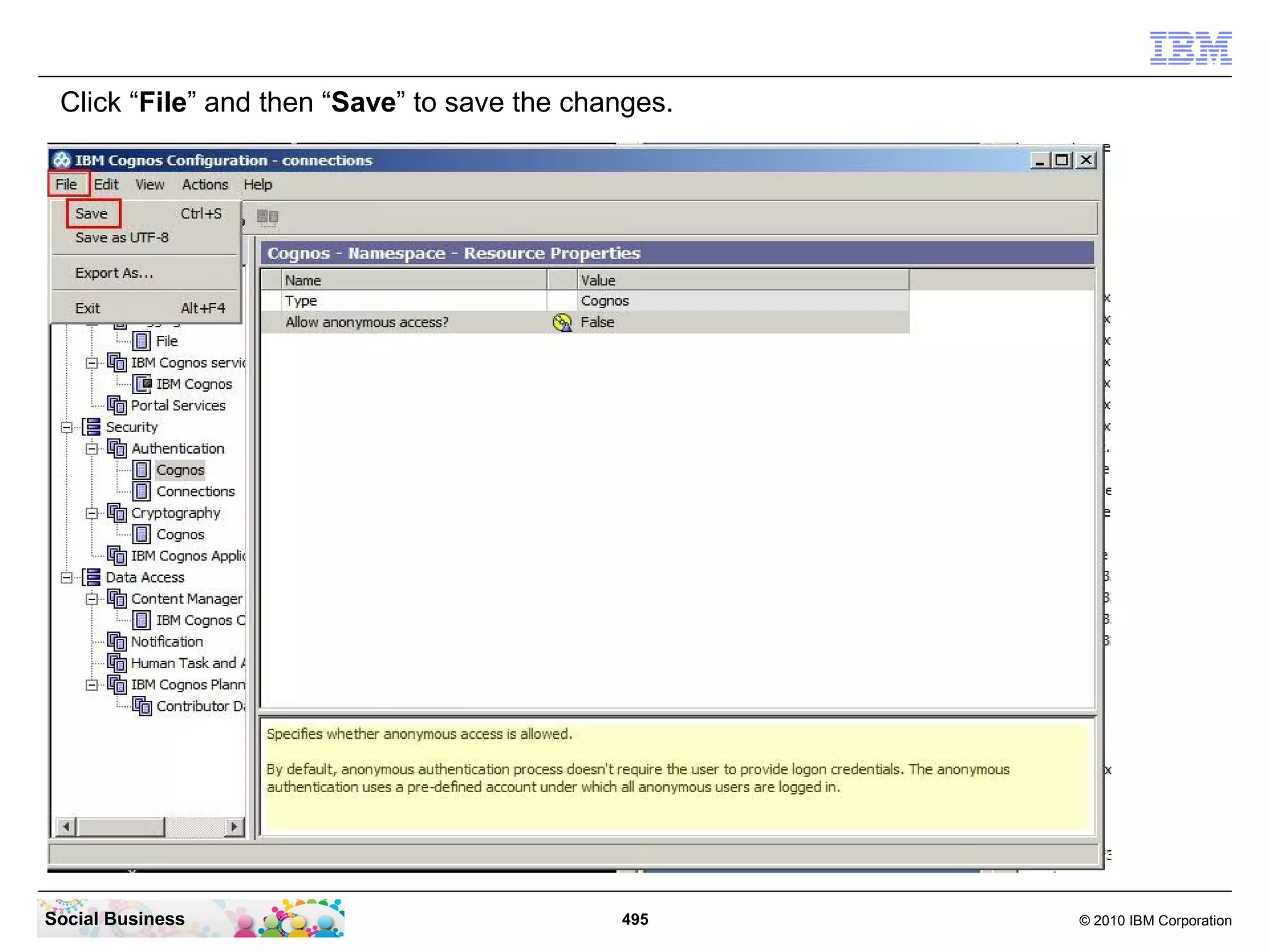The image size is (1270, 952).
Task: Collapse the IBM Cognos services node
Action: tap(92, 363)
